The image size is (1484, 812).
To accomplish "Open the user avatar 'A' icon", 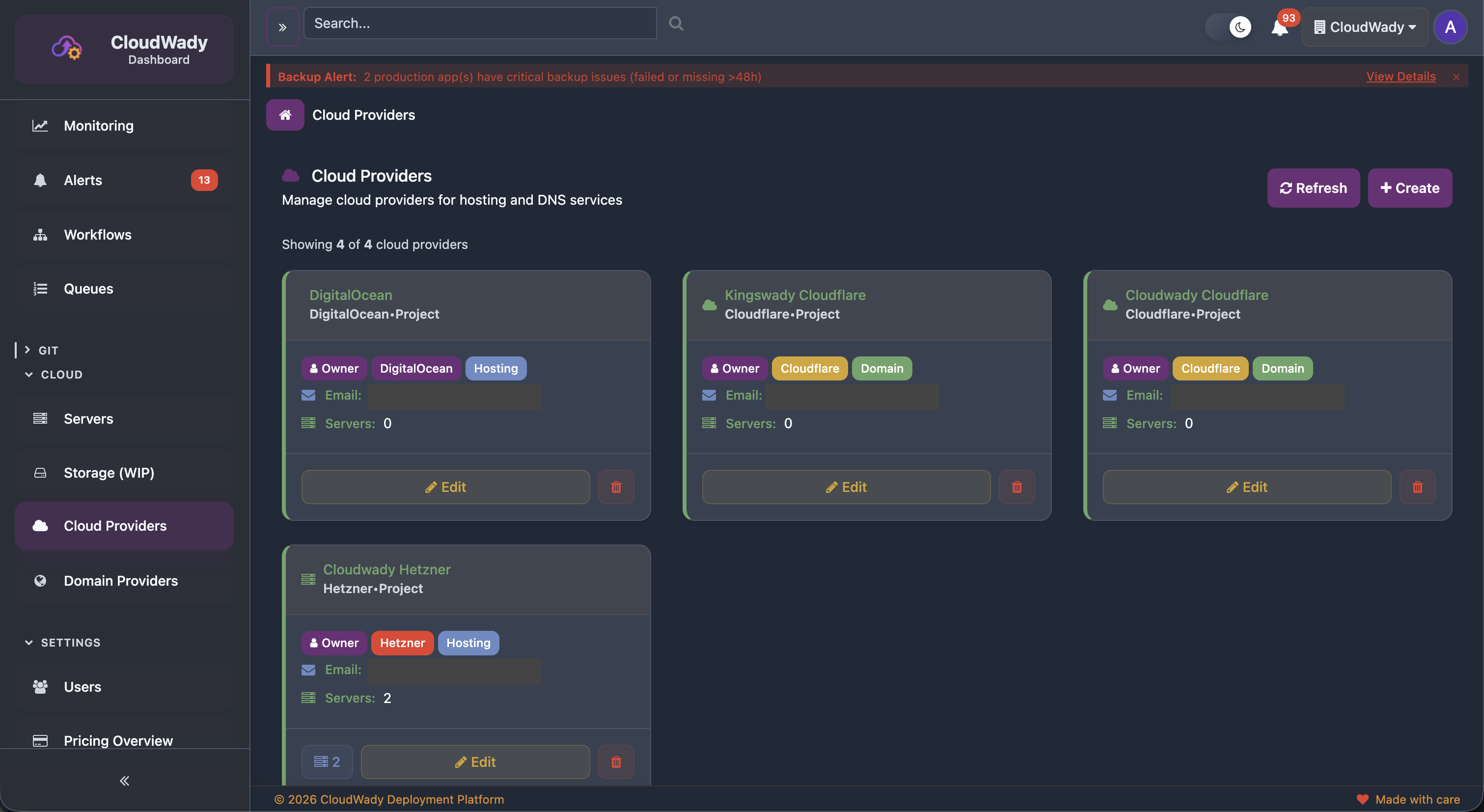I will pos(1450,27).
